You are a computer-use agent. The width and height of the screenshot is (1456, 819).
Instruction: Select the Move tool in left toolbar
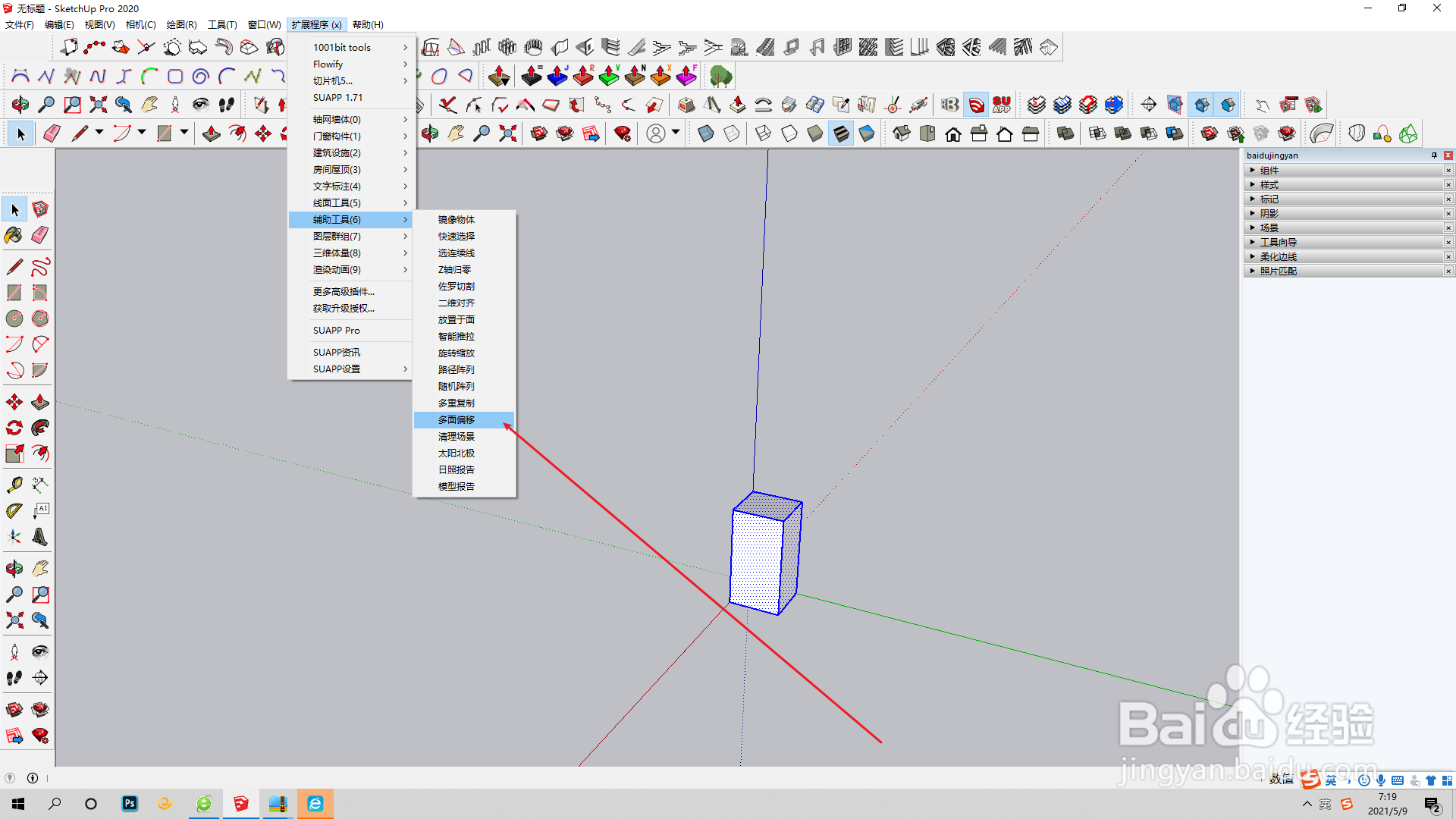click(14, 402)
